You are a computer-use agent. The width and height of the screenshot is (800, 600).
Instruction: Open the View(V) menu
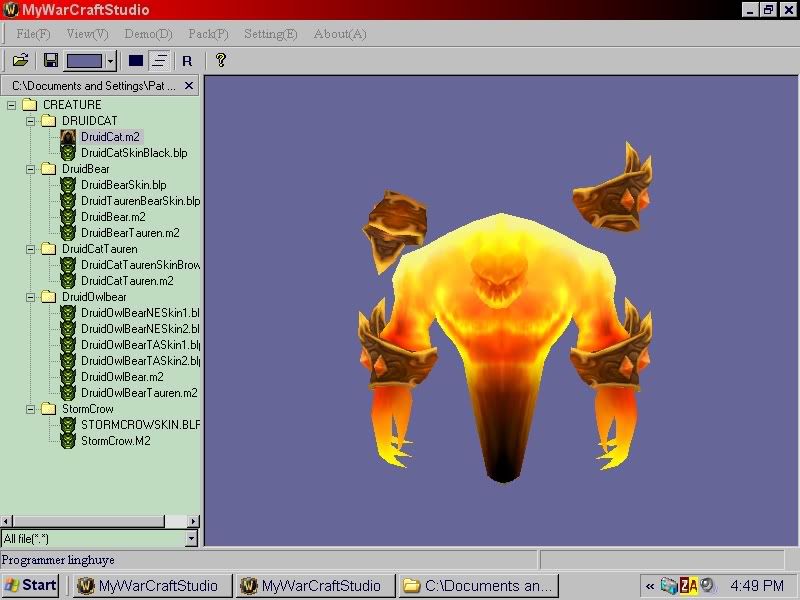[87, 34]
